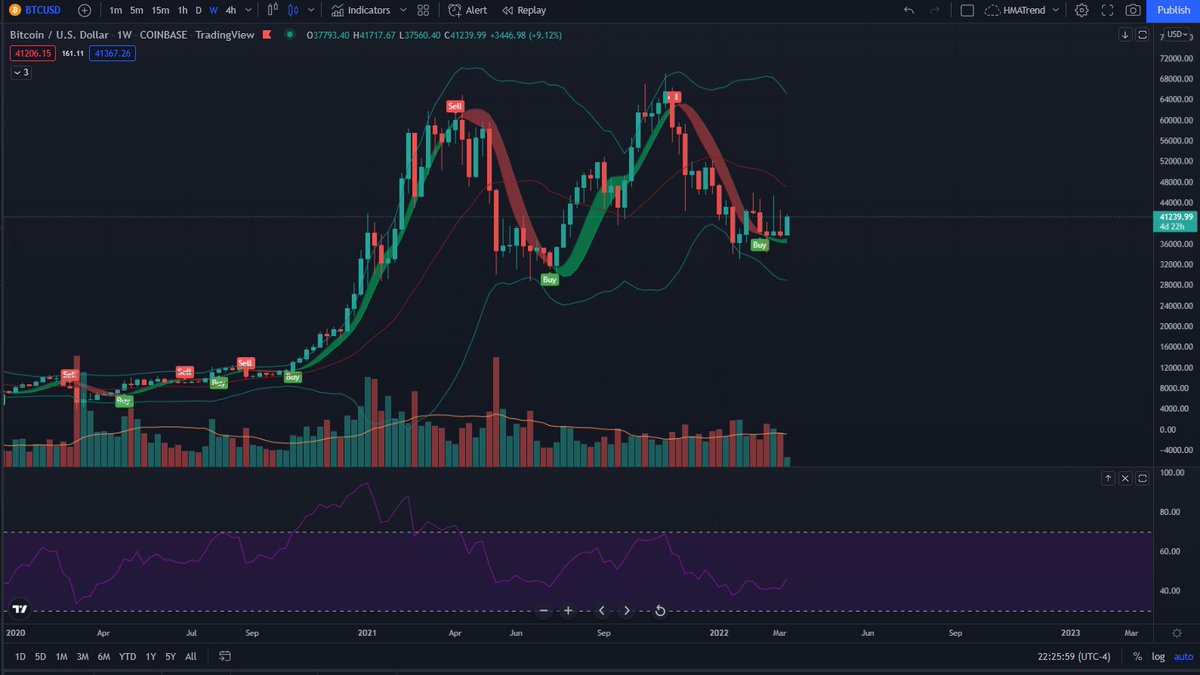Zoom out the chart with the minus button
This screenshot has height=675, width=1200.
544,610
